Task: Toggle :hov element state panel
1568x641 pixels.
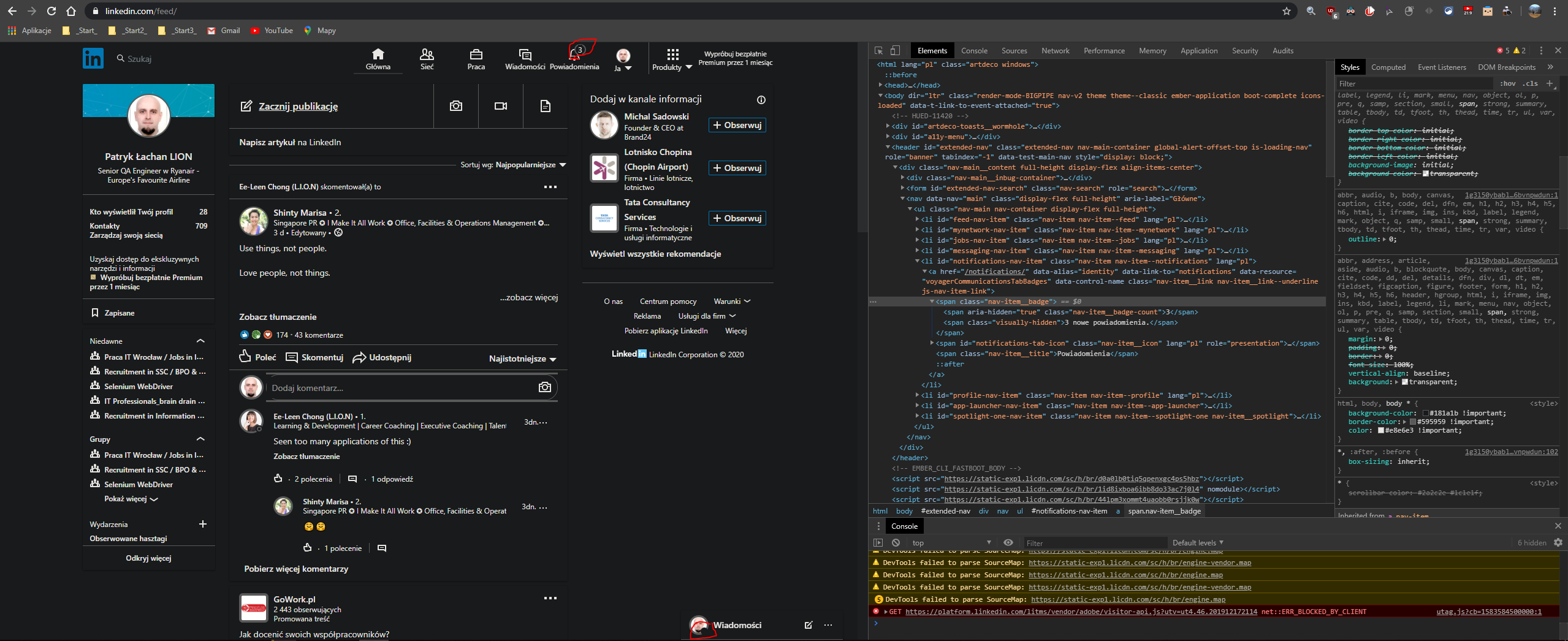Action: [1507, 83]
